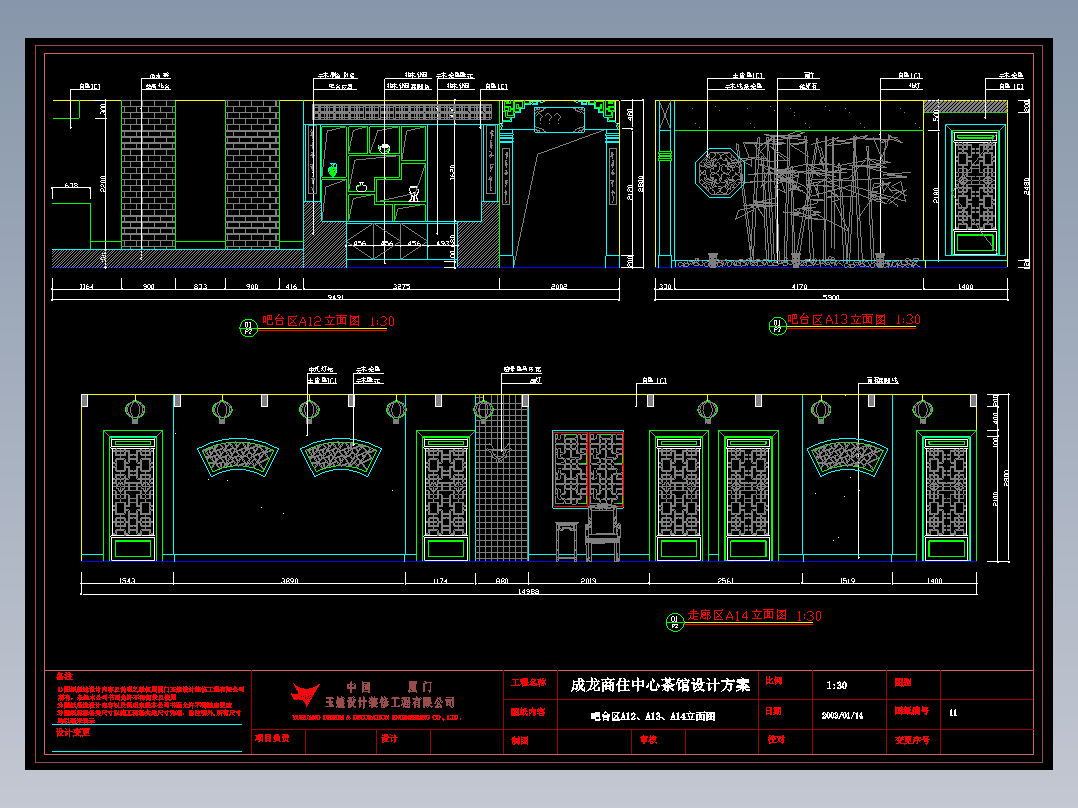This screenshot has height=808, width=1078.
Task: Click the 比例 label in title block
Action: (x=773, y=681)
